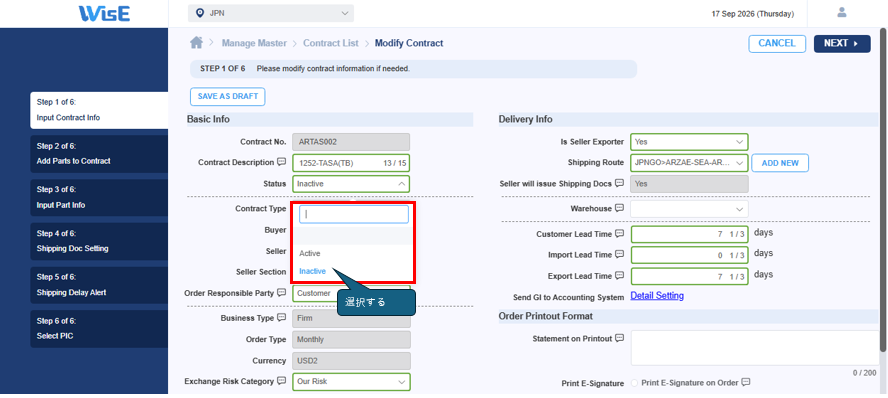
Task: Select Print E-Signature on Order radio button
Action: 635,383
